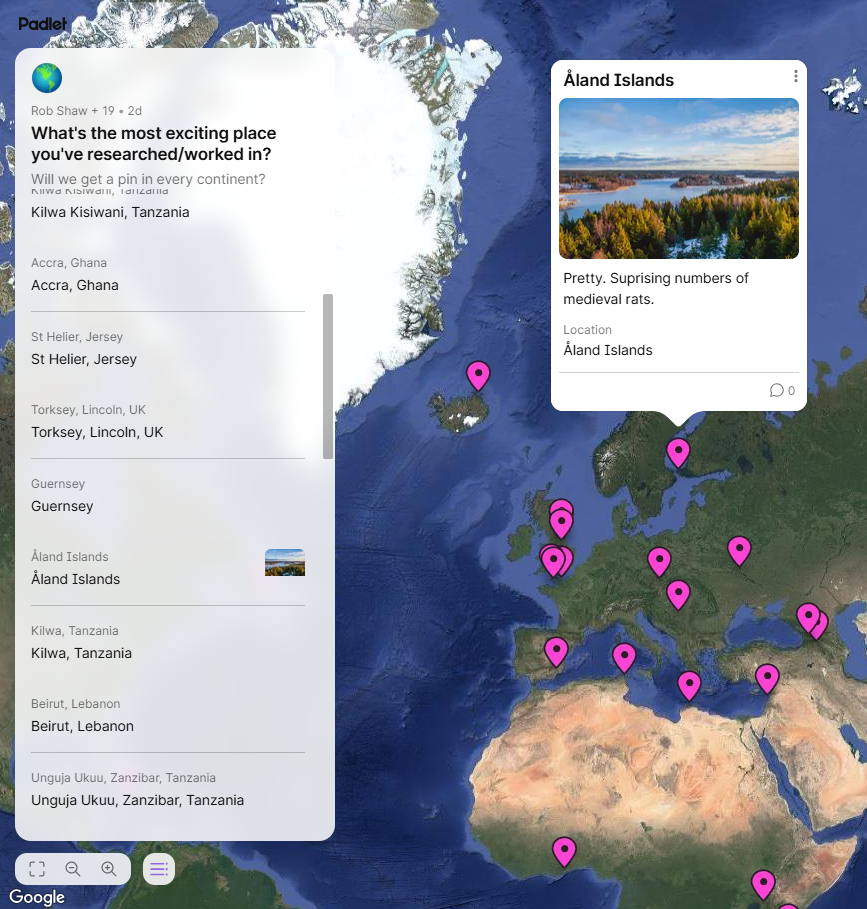Screen dimensions: 867x909
Task: Toggle the post list sidebar button
Action: pos(159,869)
